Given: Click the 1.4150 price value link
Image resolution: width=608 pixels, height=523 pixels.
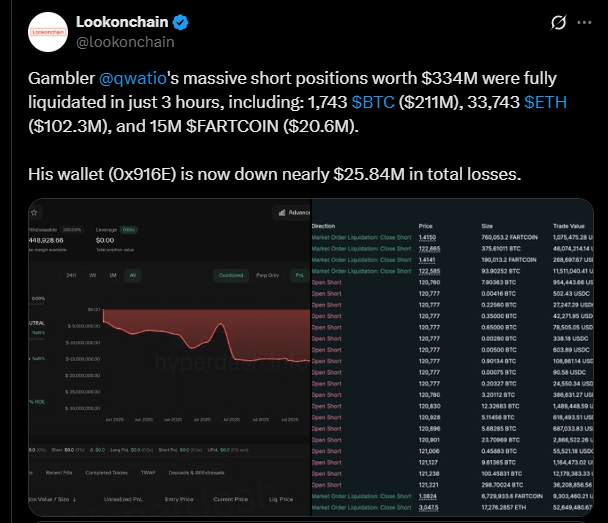Looking at the screenshot, I should click(x=427, y=237).
